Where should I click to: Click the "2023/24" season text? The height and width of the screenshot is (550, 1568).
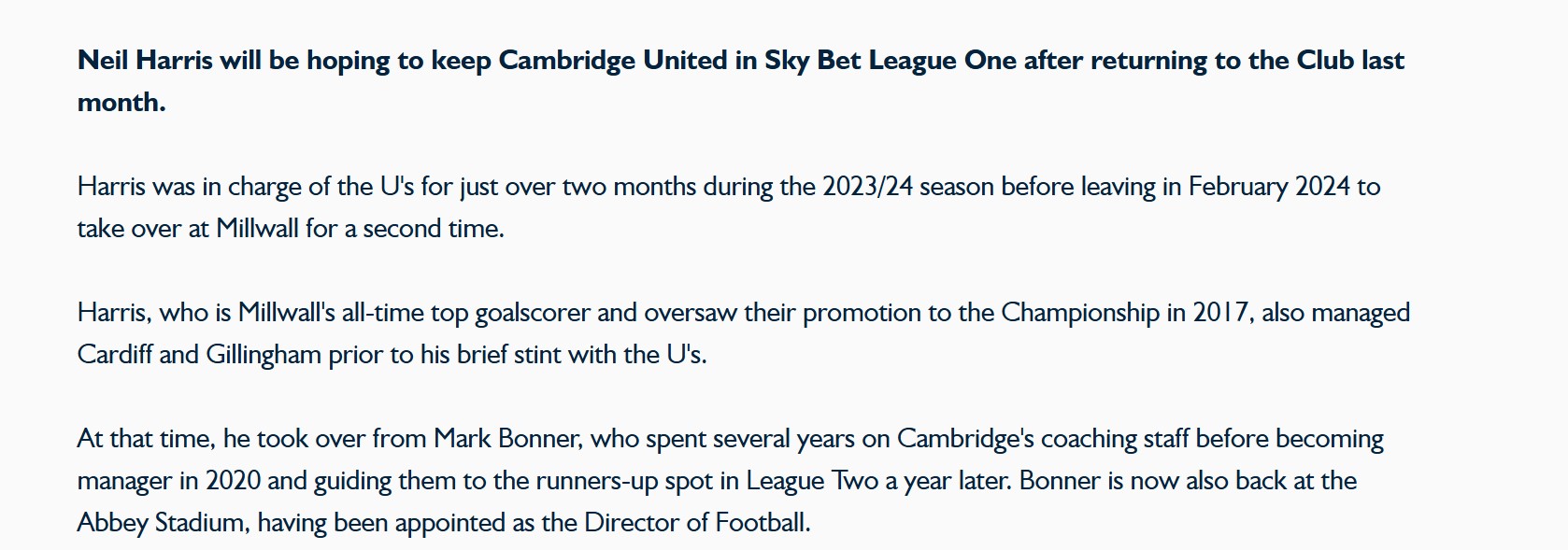point(867,187)
